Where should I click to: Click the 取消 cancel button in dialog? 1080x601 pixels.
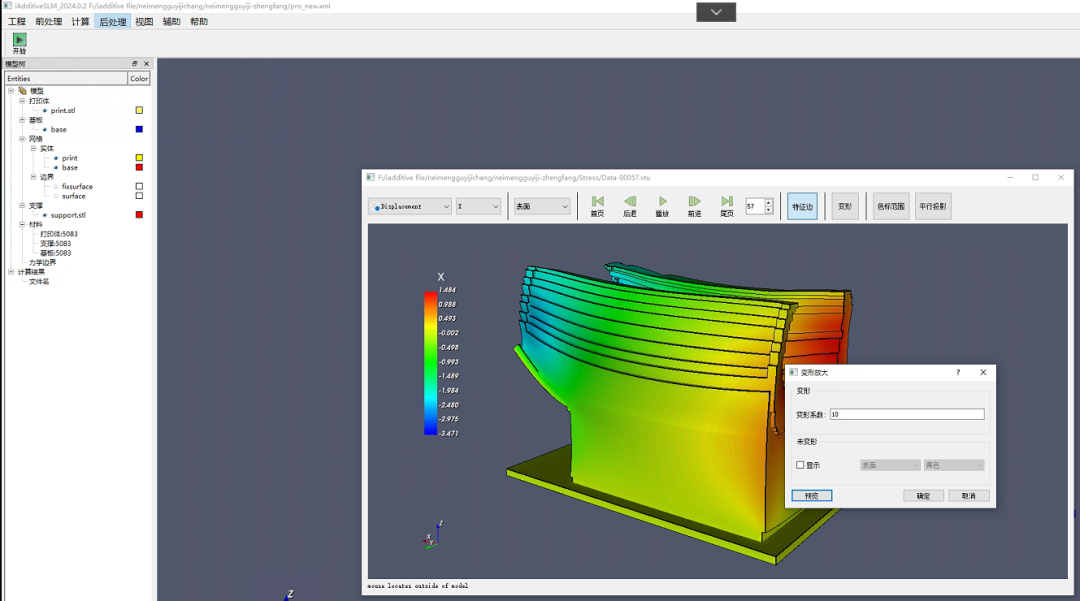coord(968,496)
